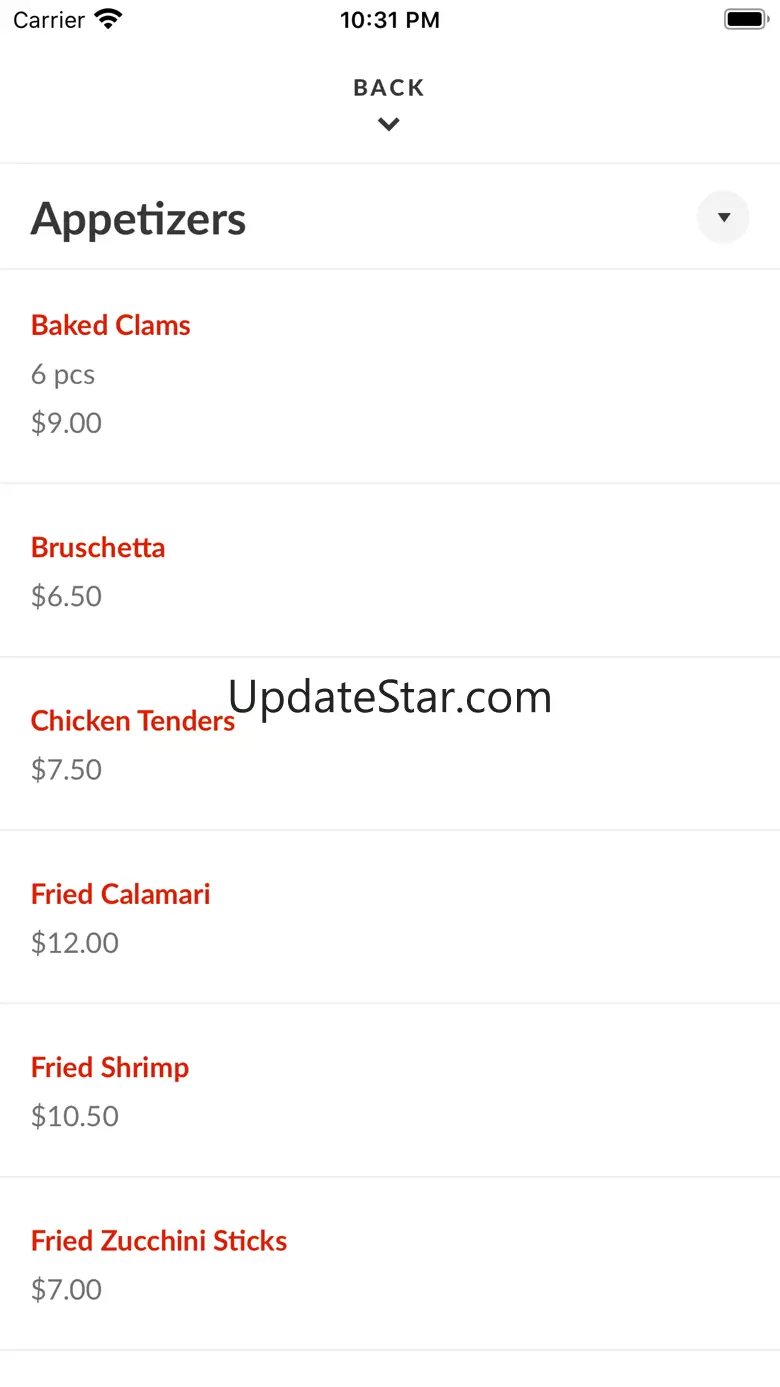Click the Wi-Fi status icon
This screenshot has width=780, height=1387.
pyautogui.click(x=108, y=19)
